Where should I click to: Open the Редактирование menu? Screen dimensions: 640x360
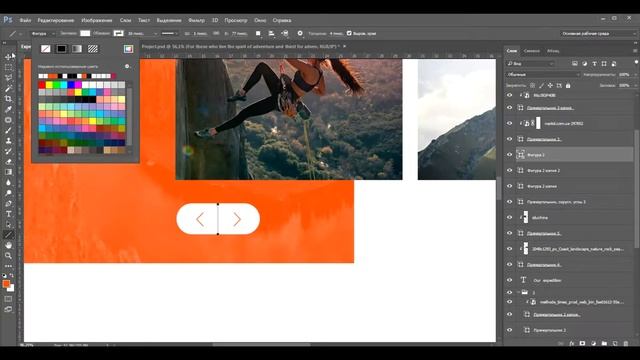point(56,20)
